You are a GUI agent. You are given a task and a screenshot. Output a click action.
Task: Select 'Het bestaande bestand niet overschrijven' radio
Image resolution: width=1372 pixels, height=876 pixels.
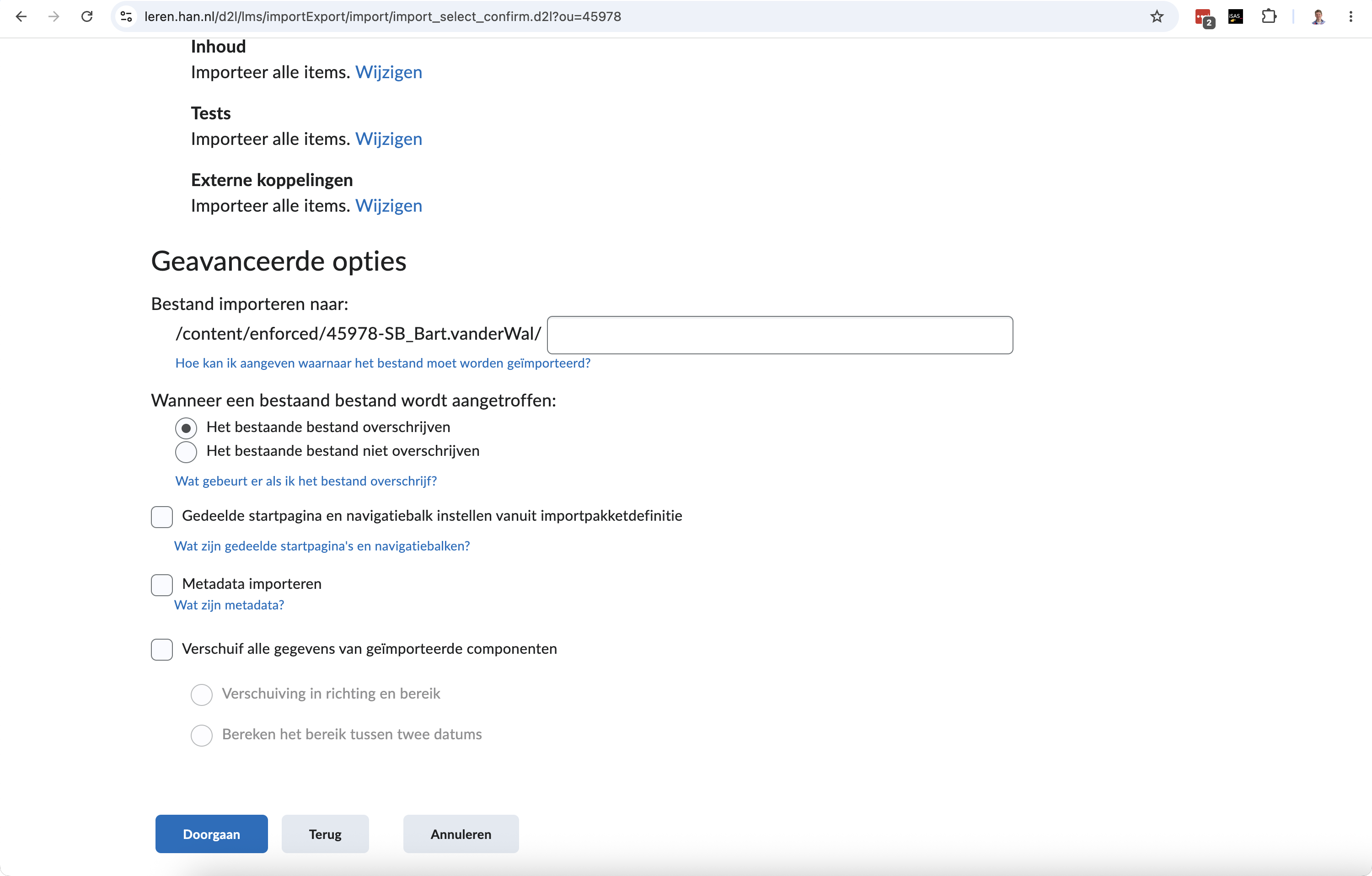186,452
